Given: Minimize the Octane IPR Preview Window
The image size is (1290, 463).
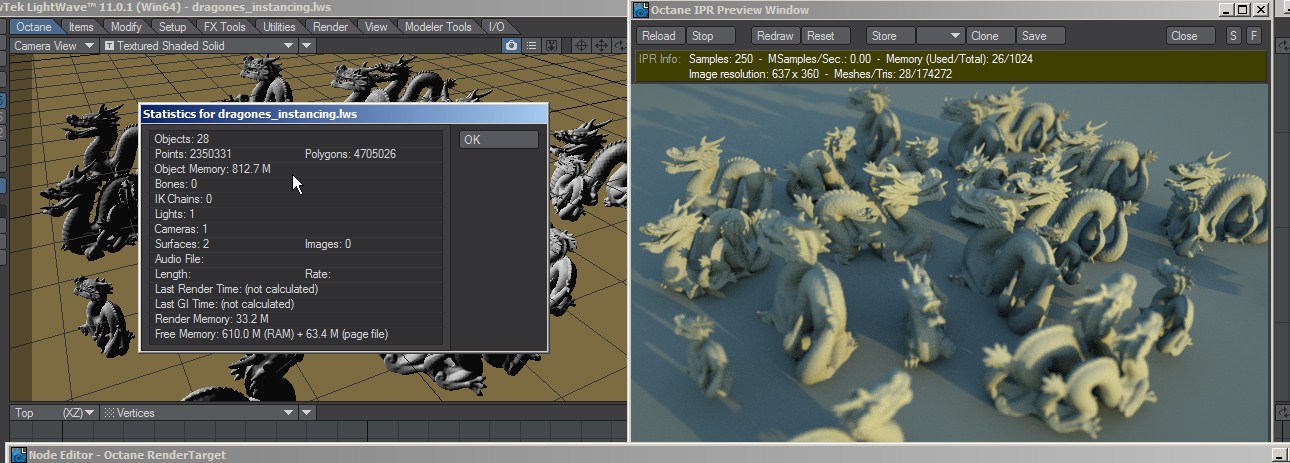Looking at the screenshot, I should 1226,10.
